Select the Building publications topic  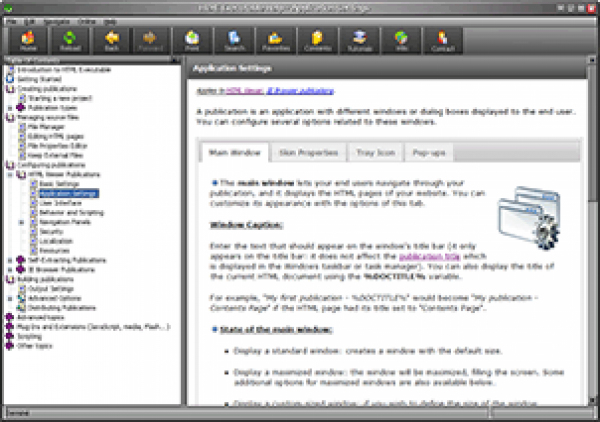(x=45, y=279)
